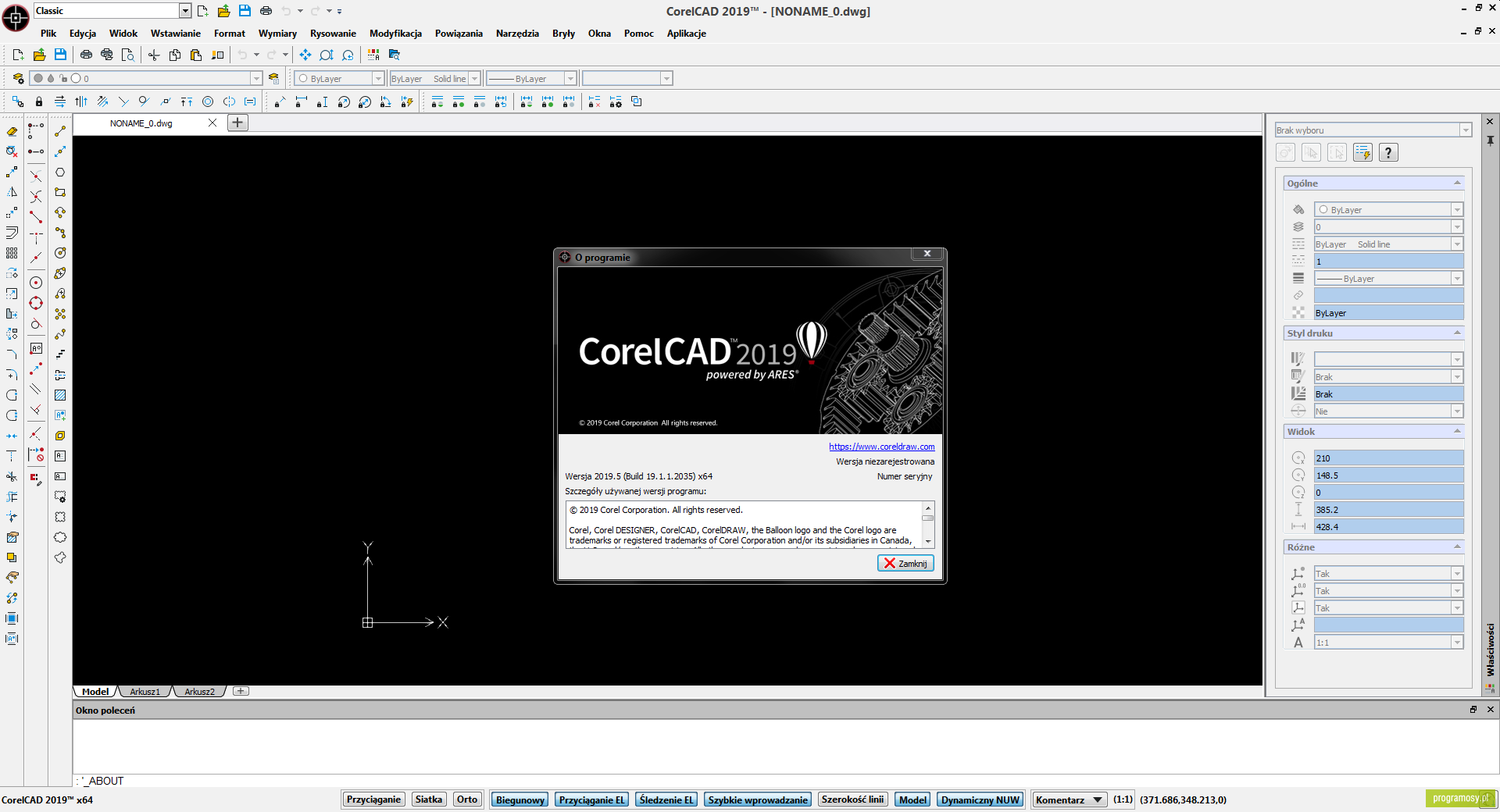This screenshot has width=1500, height=812.
Task: Click the New drawing icon
Action: pos(19,55)
